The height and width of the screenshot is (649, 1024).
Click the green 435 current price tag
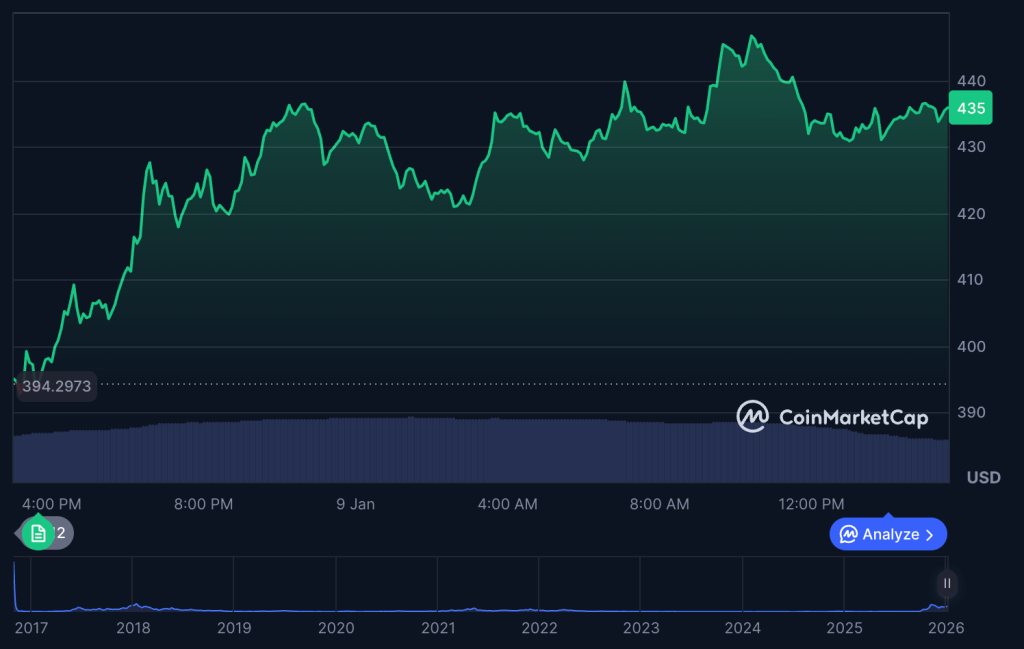pos(970,108)
